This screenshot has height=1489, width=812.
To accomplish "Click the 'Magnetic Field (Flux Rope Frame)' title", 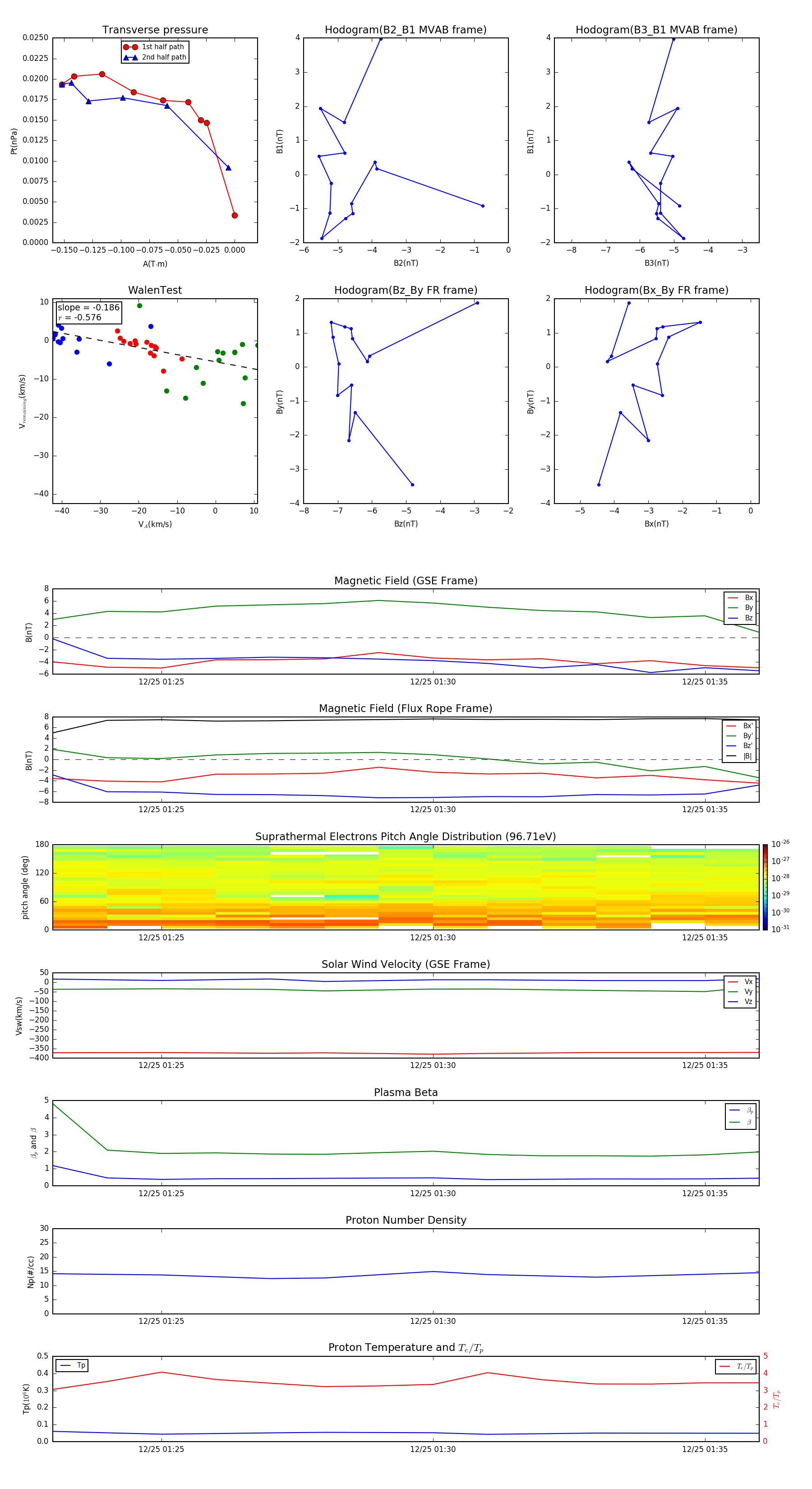I will pos(406,709).
